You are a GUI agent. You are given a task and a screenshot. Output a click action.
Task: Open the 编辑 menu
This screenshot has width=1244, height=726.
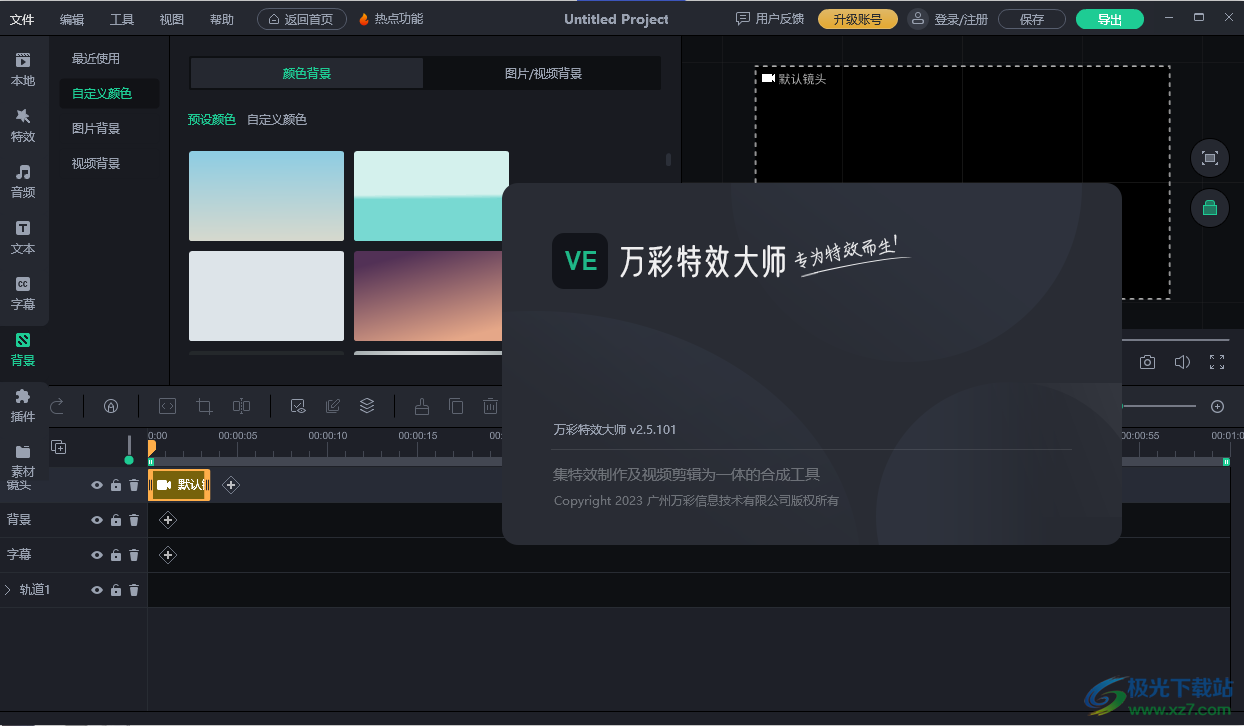point(72,19)
